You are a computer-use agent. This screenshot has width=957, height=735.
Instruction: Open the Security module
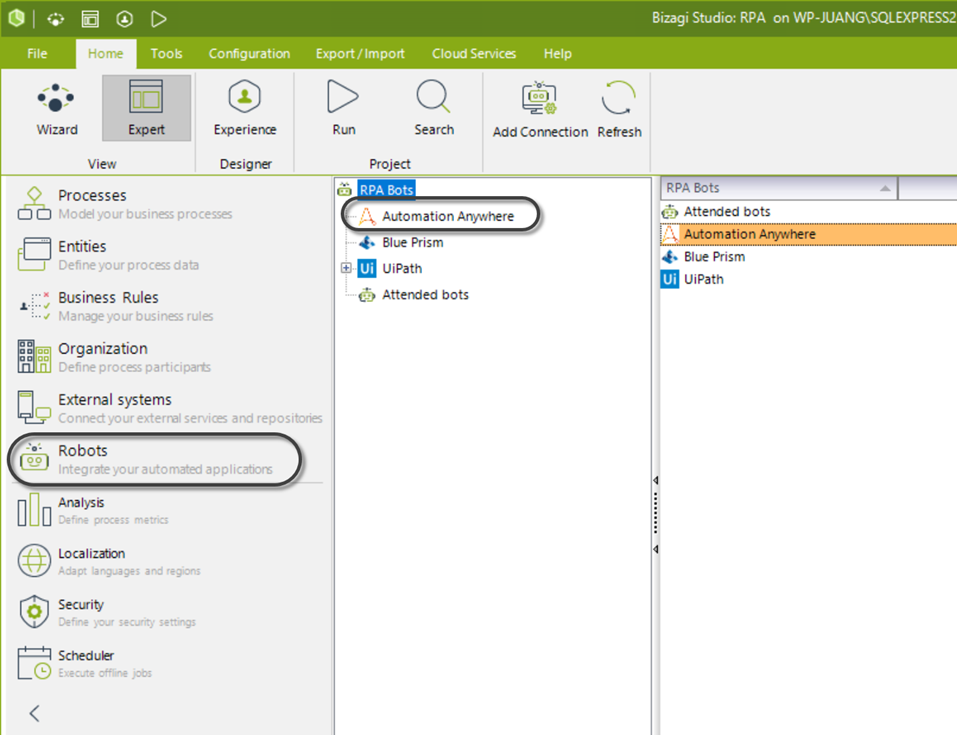tap(107, 612)
